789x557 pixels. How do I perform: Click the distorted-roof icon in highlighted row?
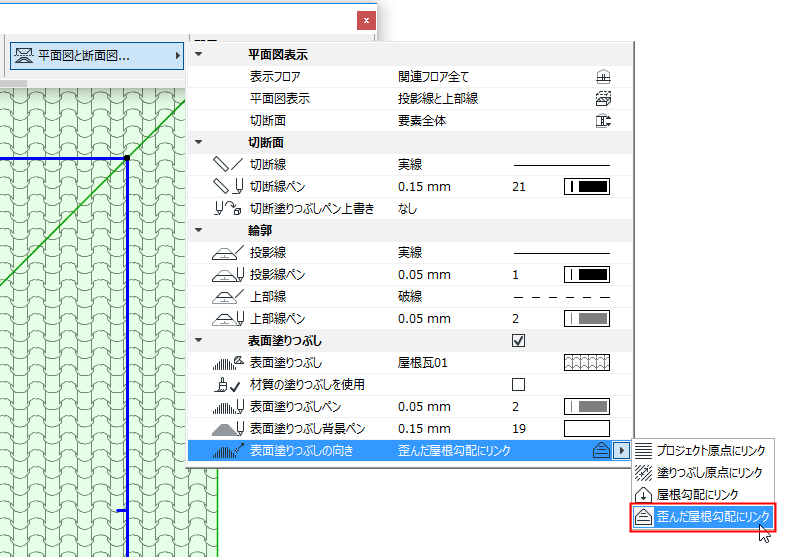(601, 450)
